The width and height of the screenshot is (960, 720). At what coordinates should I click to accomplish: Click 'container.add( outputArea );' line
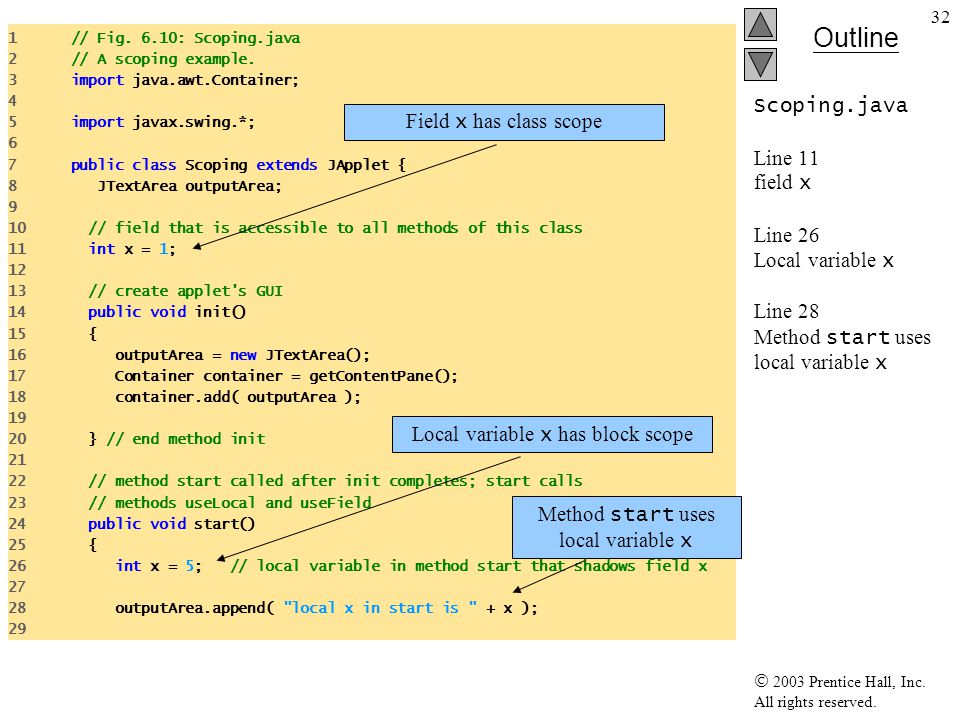(x=238, y=397)
